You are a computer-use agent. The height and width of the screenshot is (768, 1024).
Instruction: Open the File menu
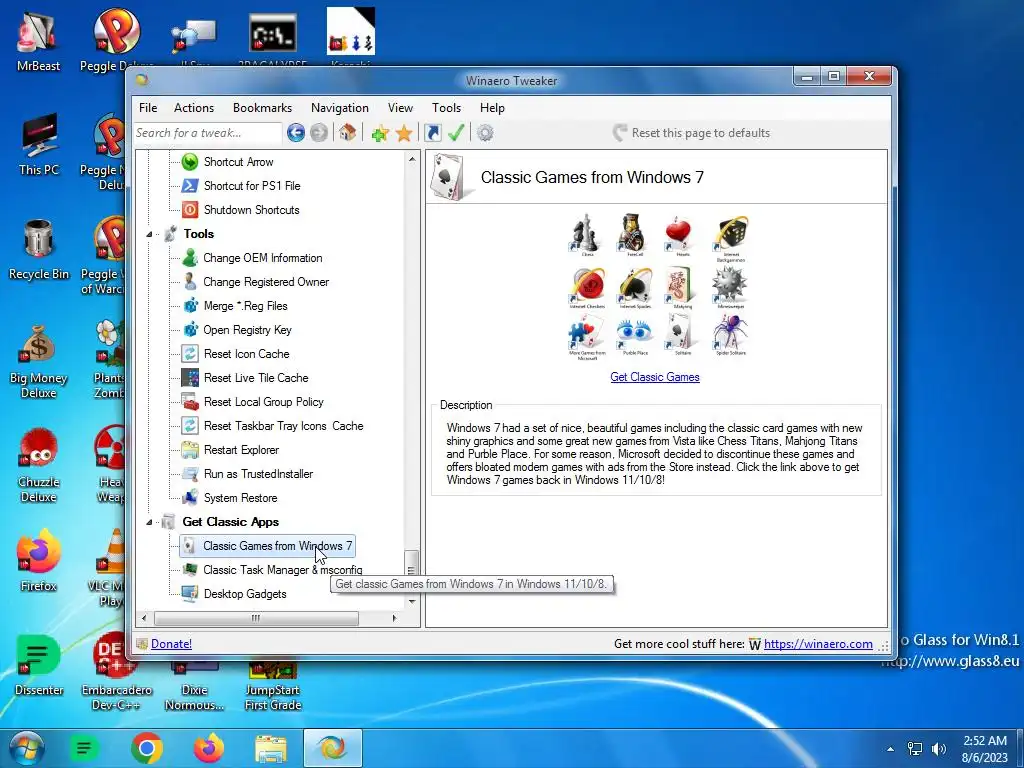coord(148,108)
